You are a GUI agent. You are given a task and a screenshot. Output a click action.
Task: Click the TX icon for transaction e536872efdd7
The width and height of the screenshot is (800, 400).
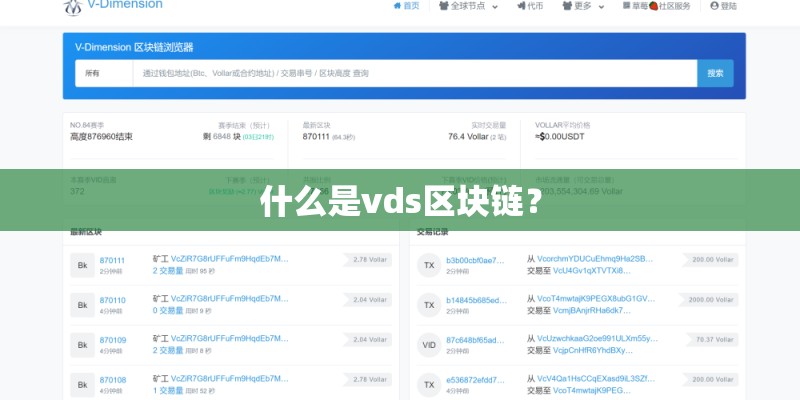click(429, 385)
